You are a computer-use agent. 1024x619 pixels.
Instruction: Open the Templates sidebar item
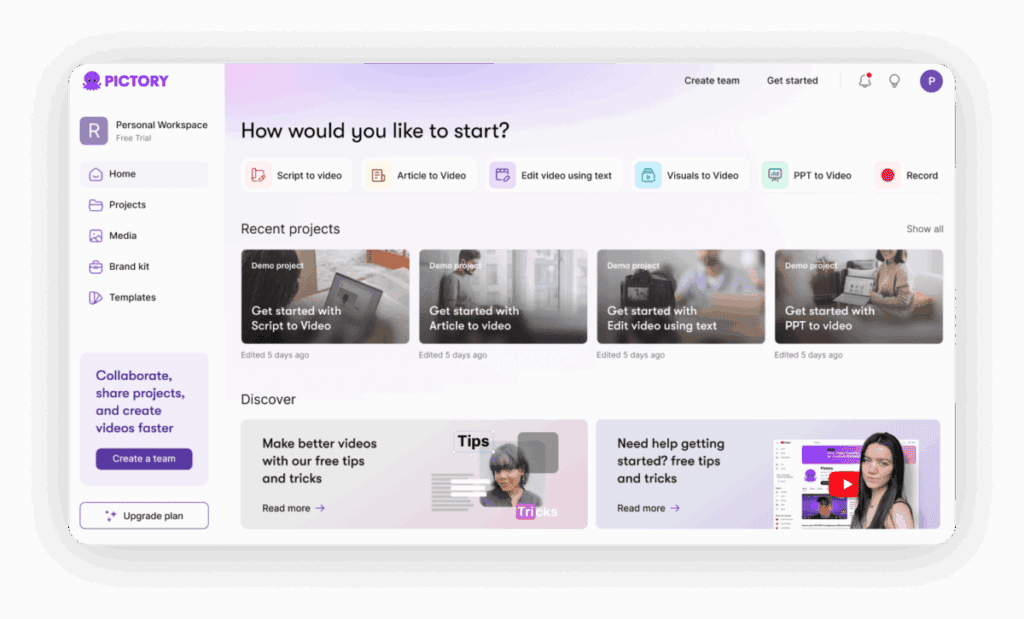[132, 298]
